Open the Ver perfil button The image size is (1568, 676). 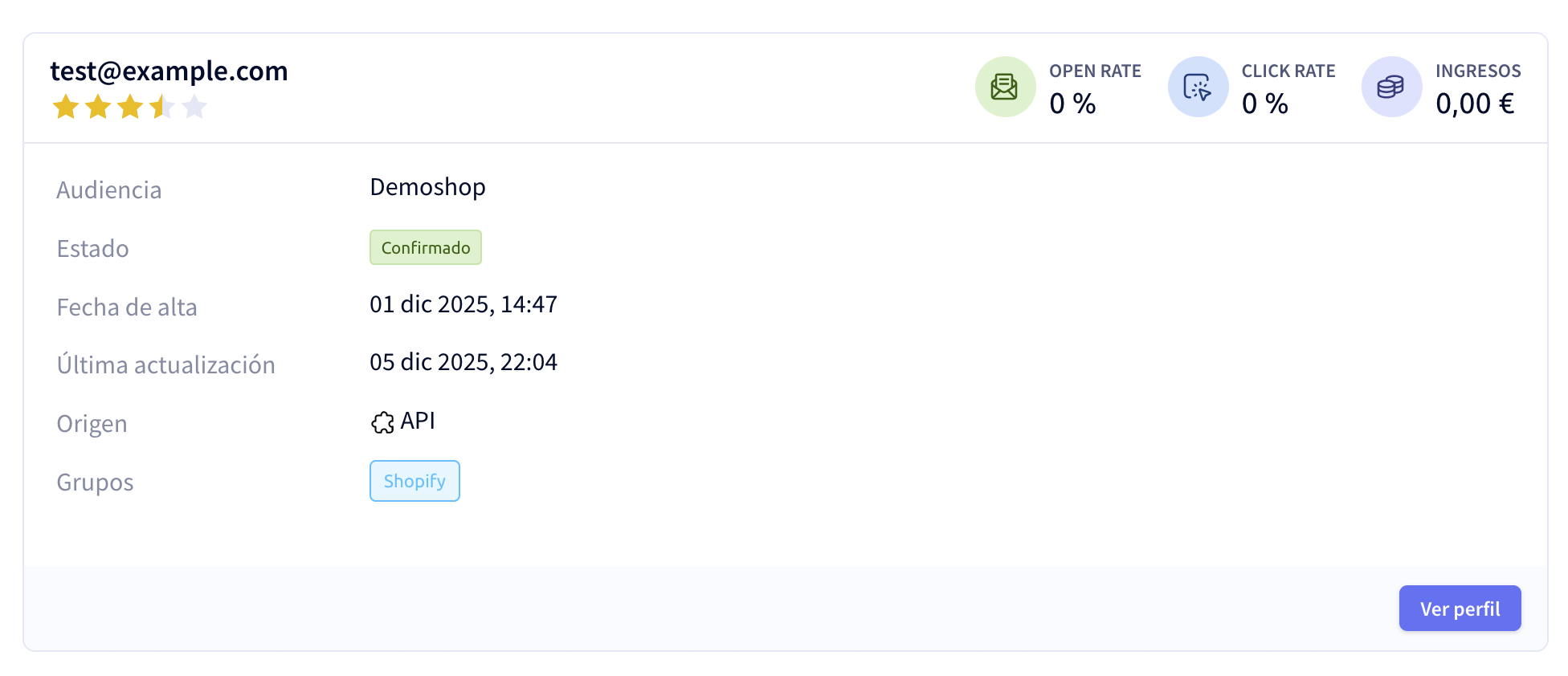click(x=1460, y=609)
